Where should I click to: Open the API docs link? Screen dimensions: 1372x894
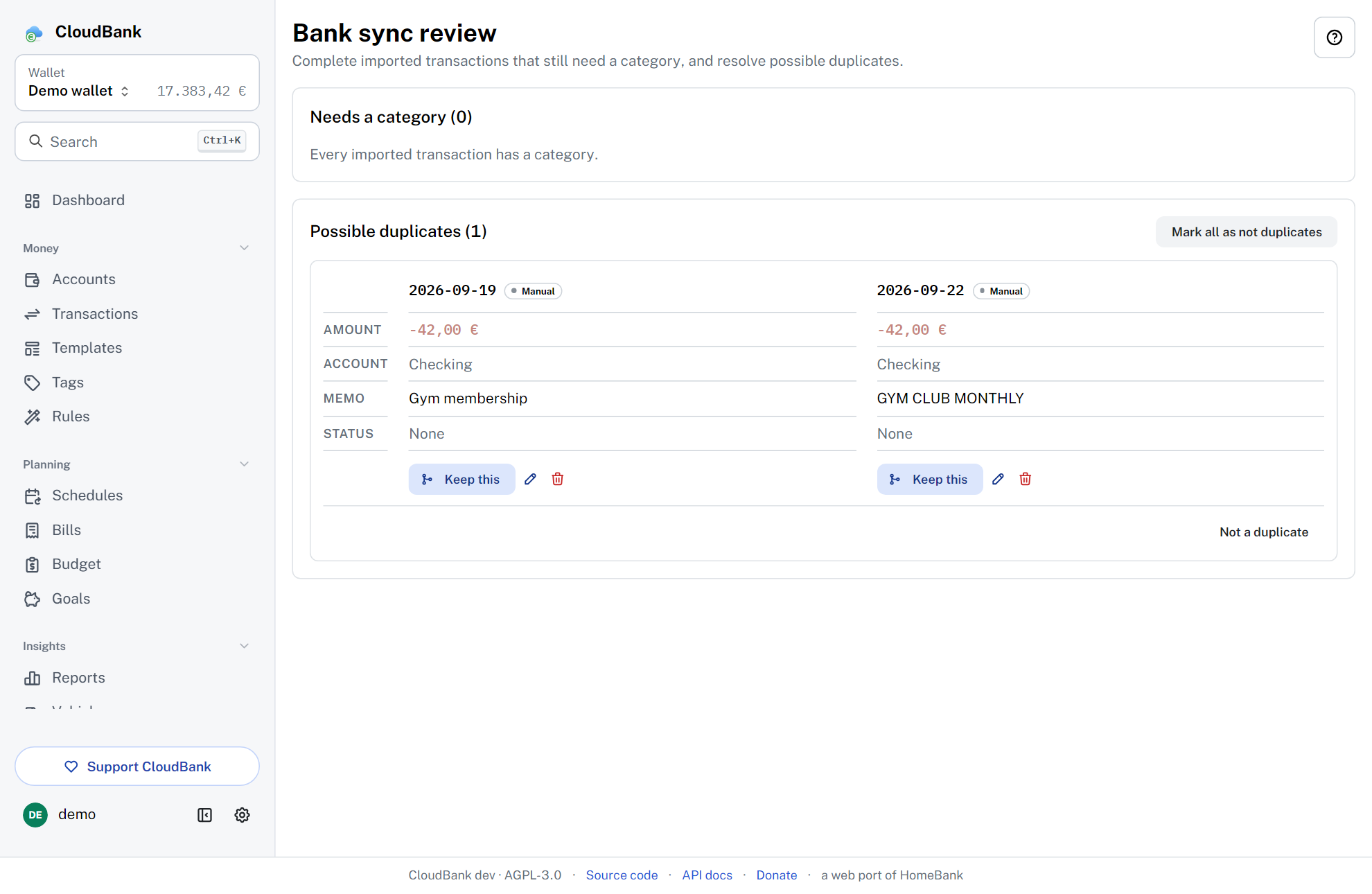(707, 875)
